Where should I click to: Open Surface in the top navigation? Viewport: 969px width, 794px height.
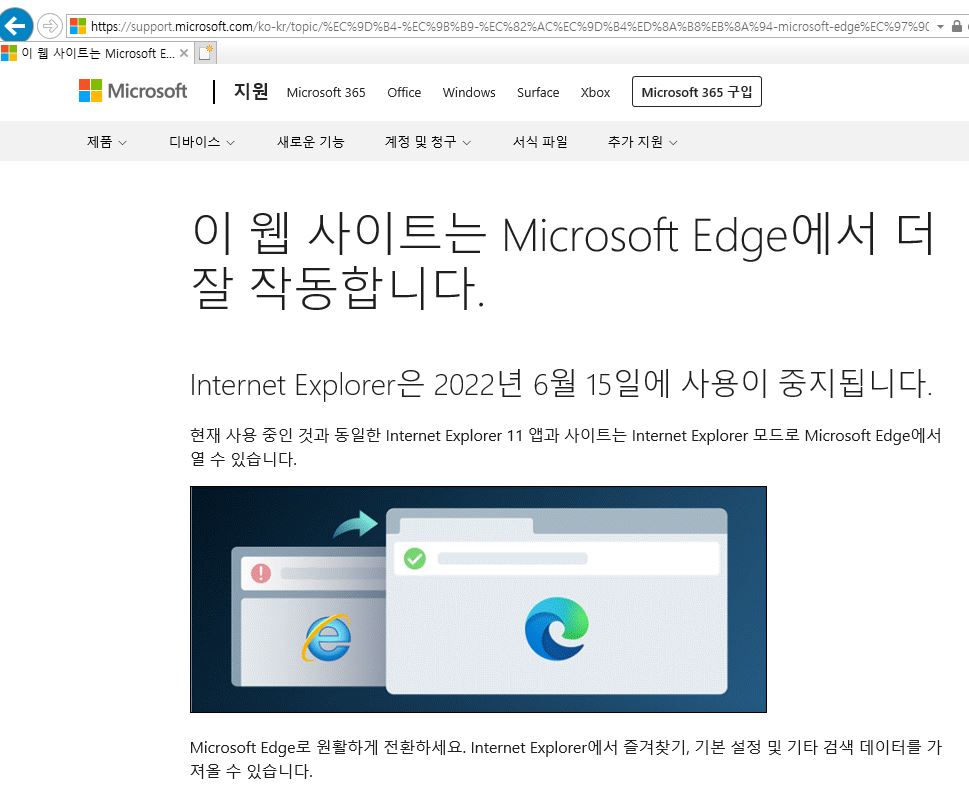pos(538,92)
